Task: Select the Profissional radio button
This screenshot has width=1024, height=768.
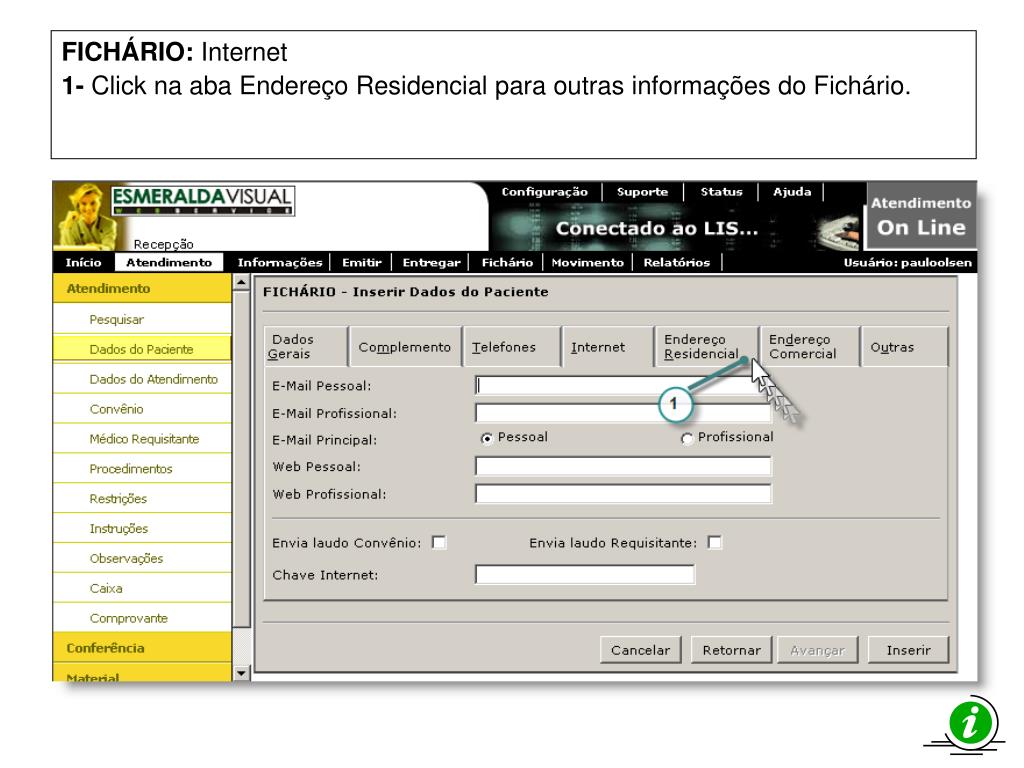Action: coord(686,439)
